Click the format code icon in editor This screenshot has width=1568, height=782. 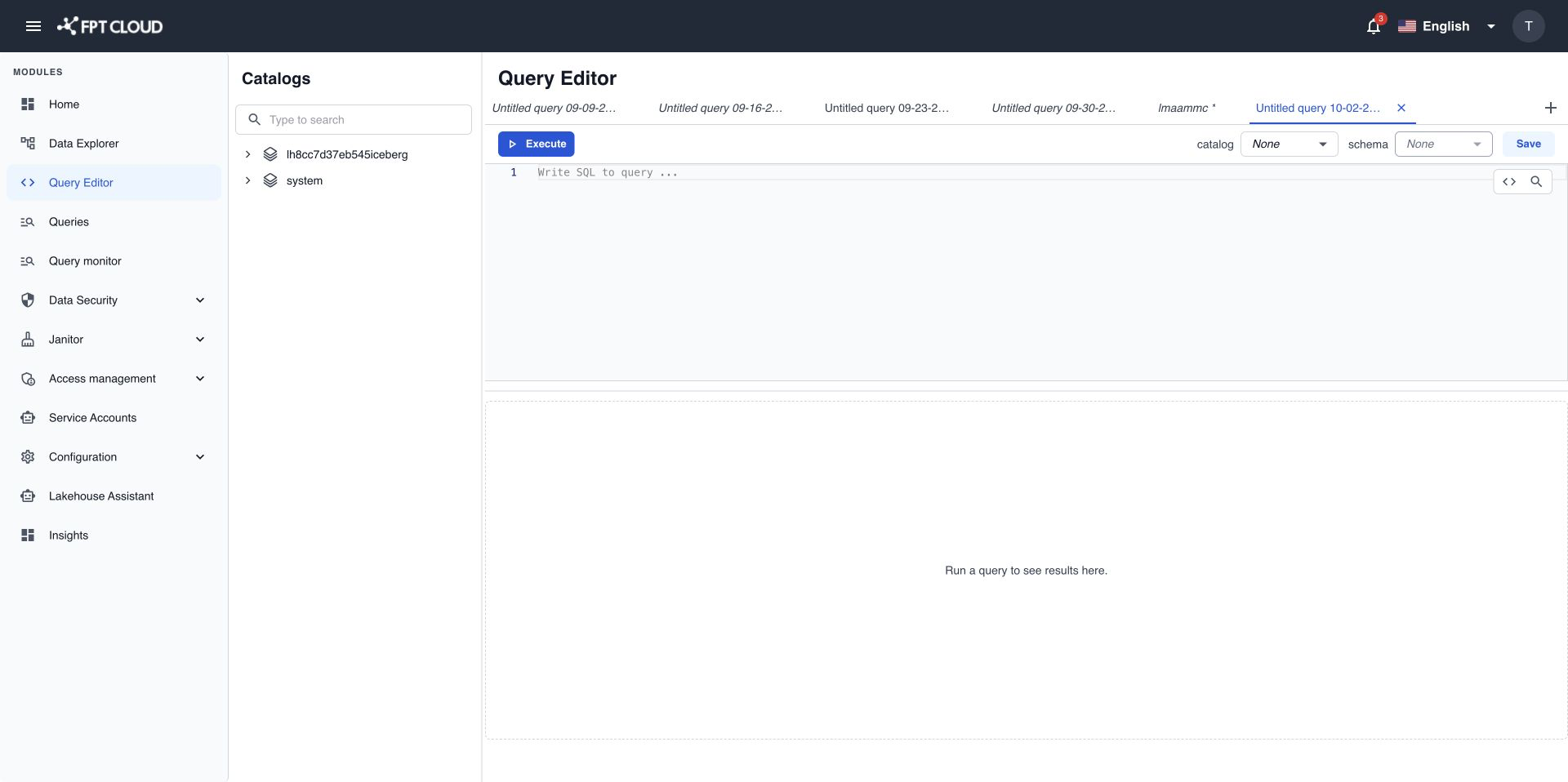[x=1509, y=182]
